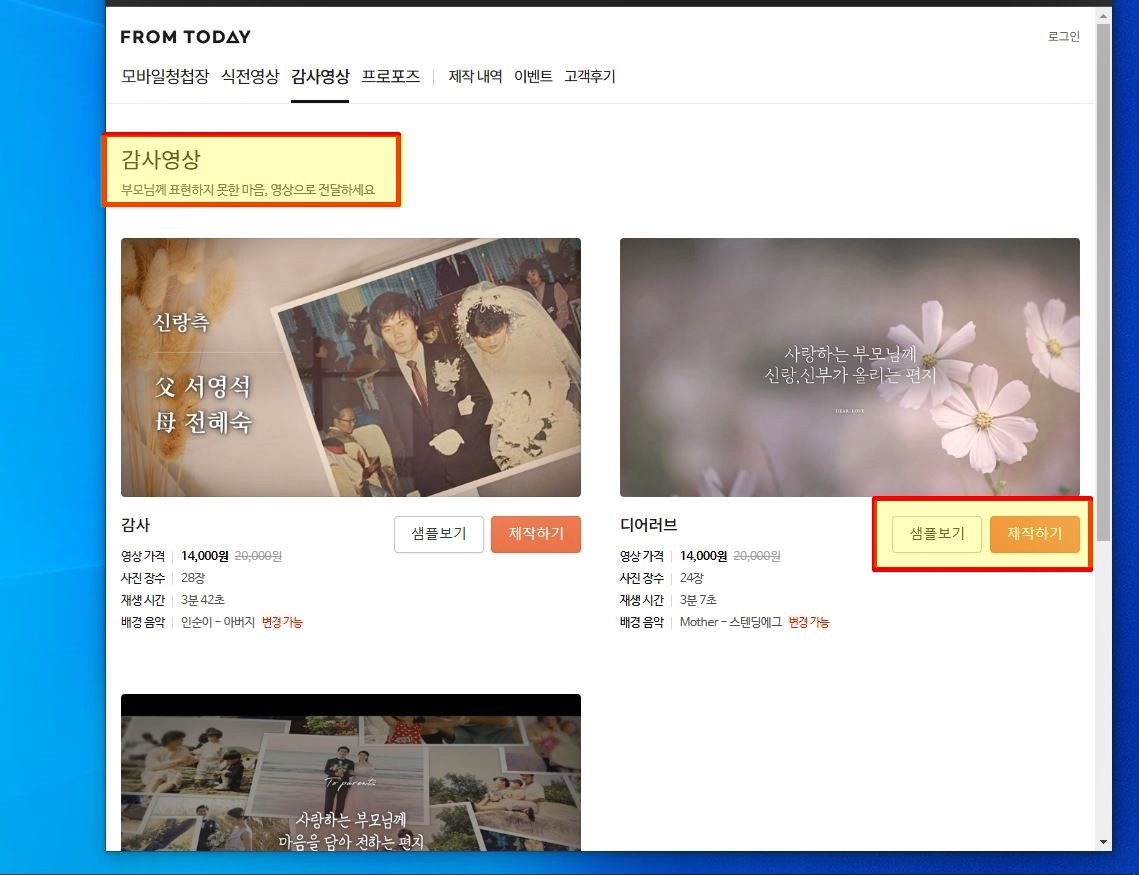This screenshot has height=875, width=1139.
Task: Click the 24장 photo count
Action: [692, 578]
